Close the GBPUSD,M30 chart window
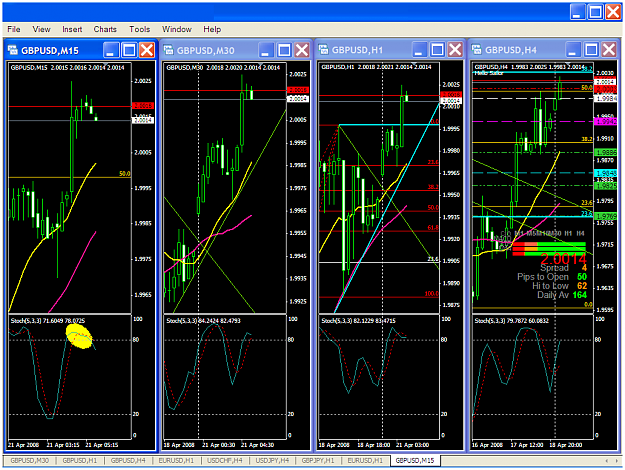625x470 pixels. pyautogui.click(x=302, y=50)
